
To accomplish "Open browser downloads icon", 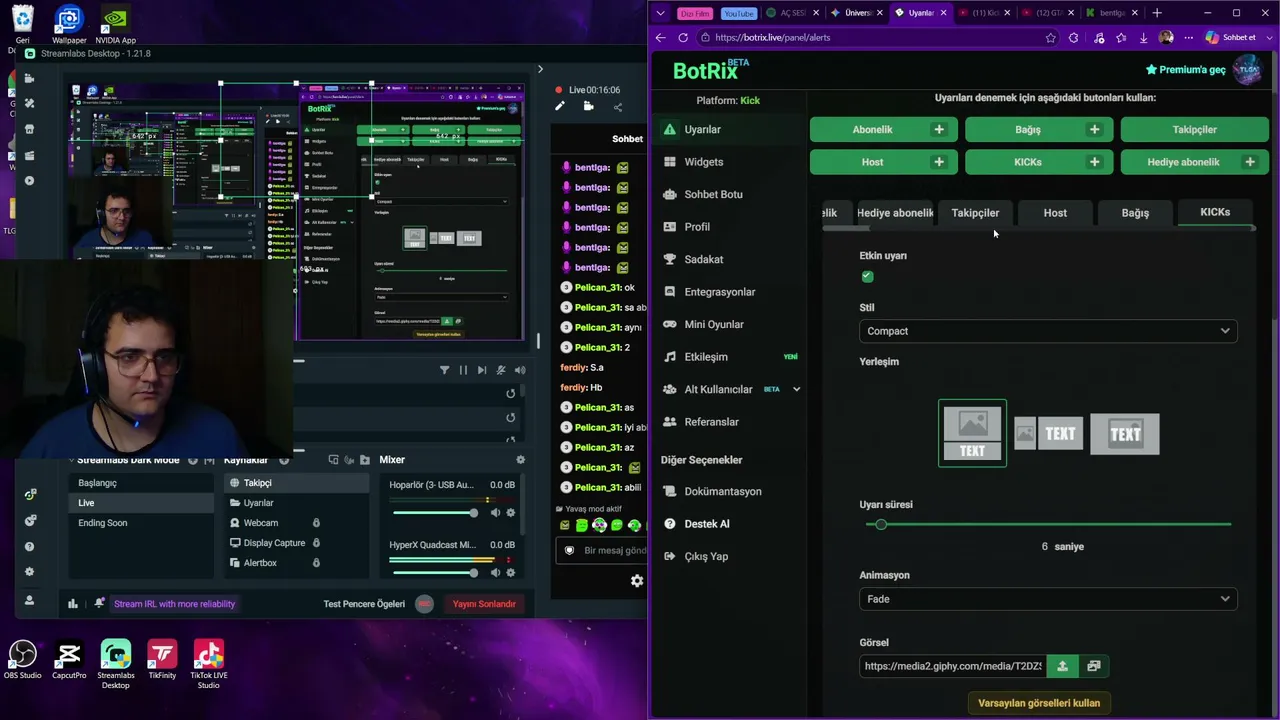I will coord(1143,38).
